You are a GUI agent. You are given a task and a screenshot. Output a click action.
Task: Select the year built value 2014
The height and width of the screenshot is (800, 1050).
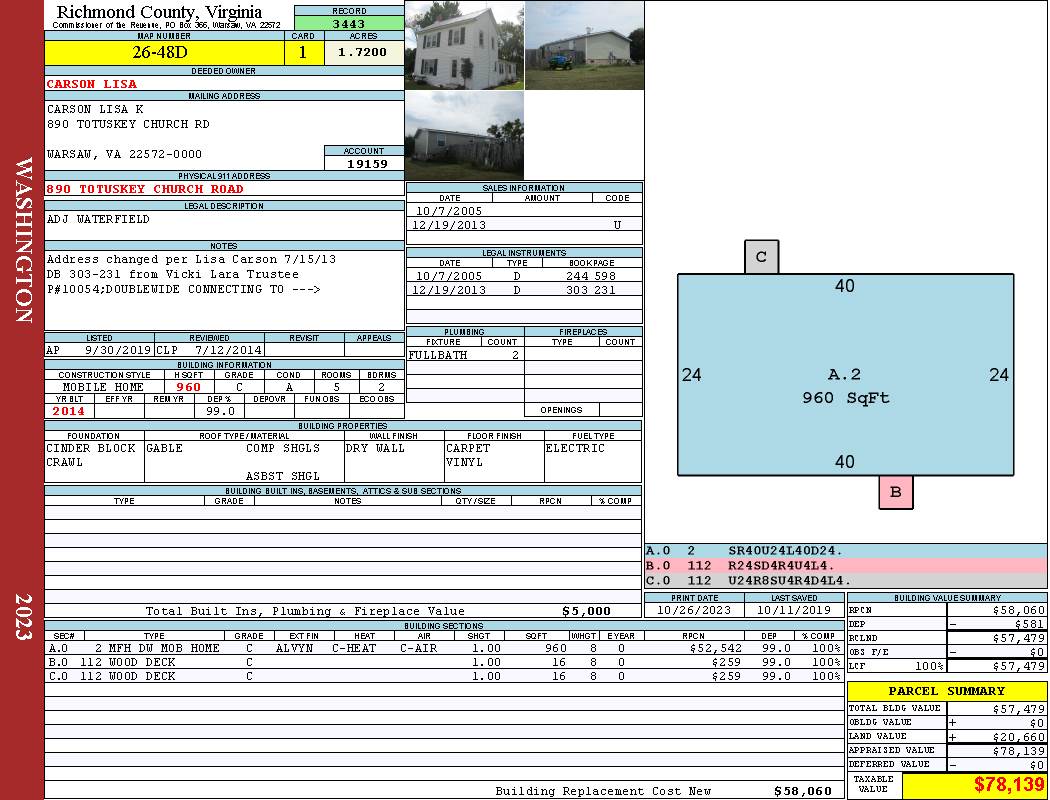click(x=69, y=411)
